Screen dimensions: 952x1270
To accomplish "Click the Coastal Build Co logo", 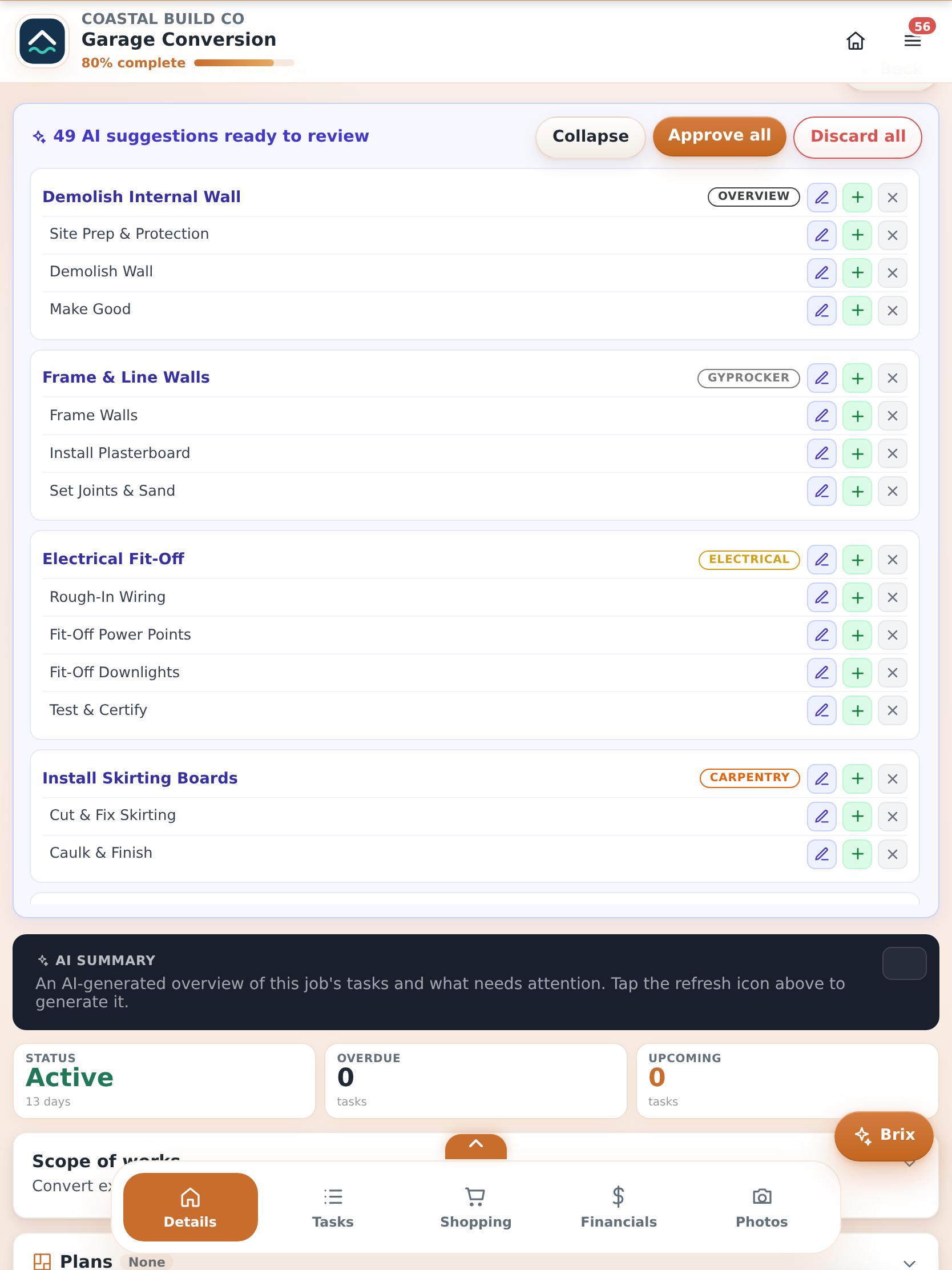I will pyautogui.click(x=42, y=41).
